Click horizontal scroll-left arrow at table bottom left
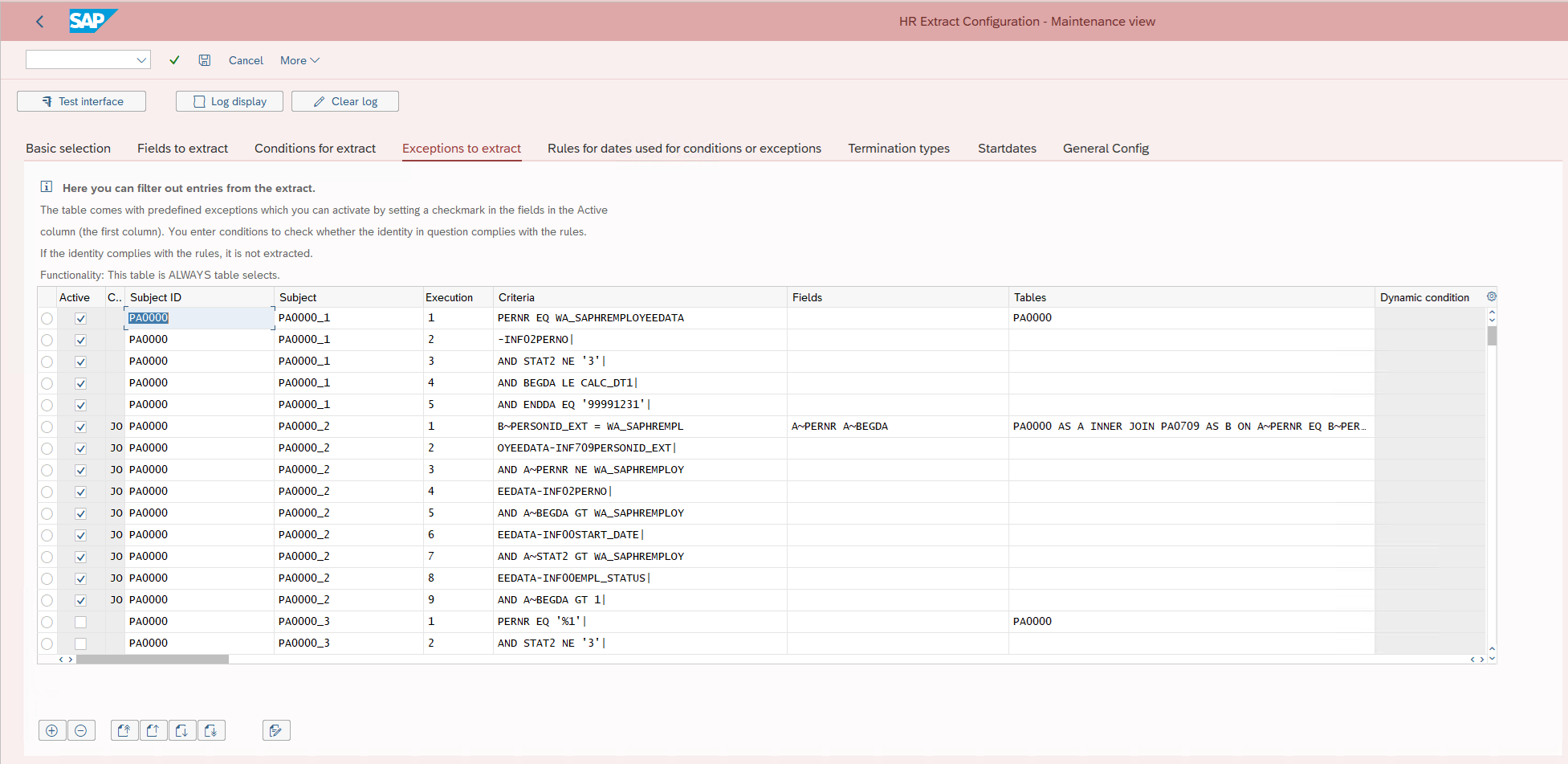 61,660
